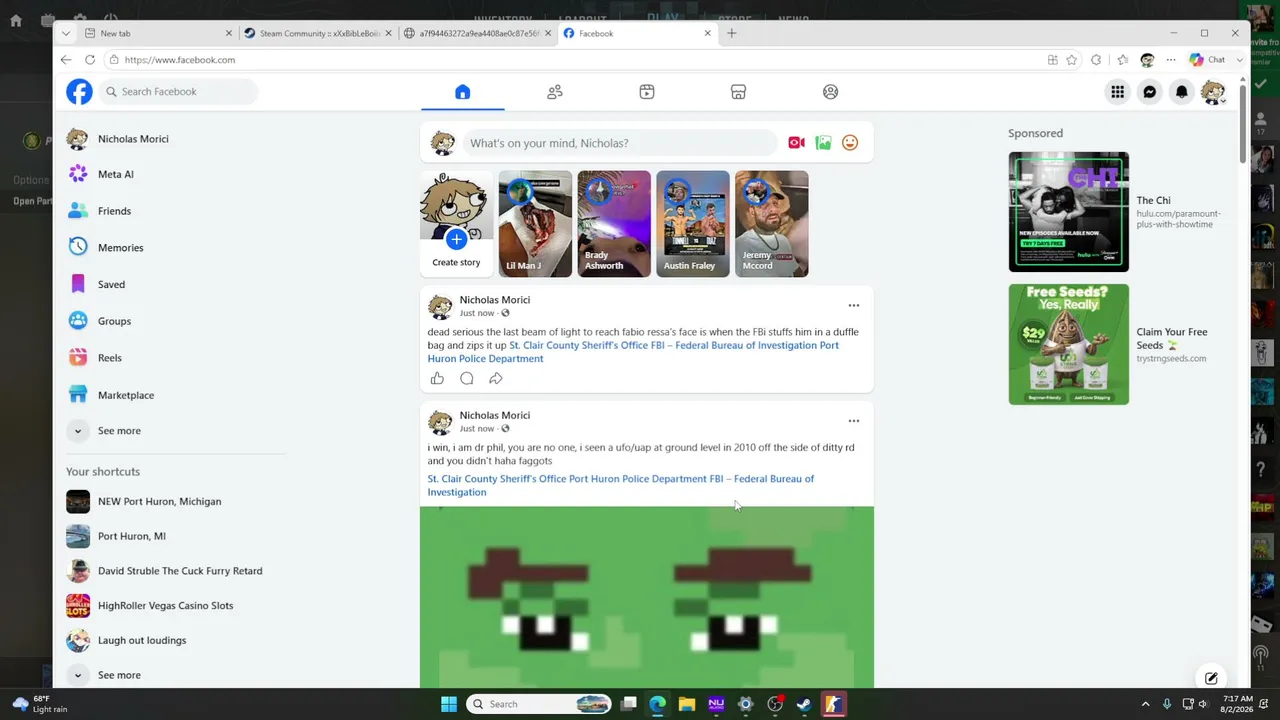Go back in the browser
The width and height of the screenshot is (1280, 720).
pyautogui.click(x=66, y=60)
